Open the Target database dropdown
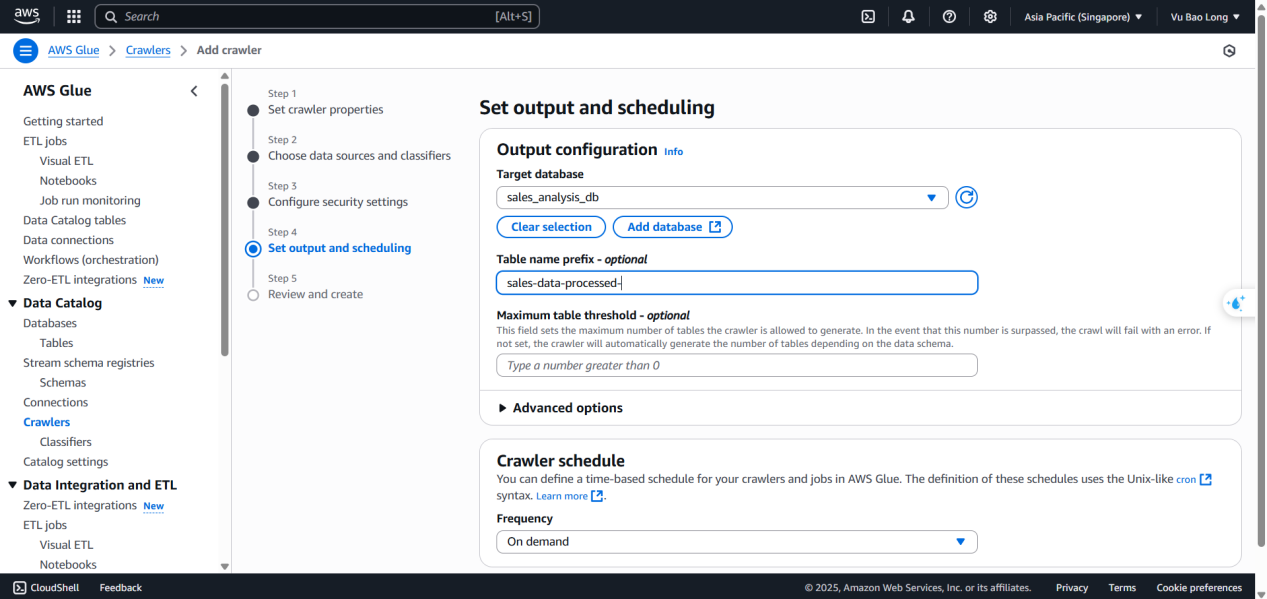The width and height of the screenshot is (1267, 599). 722,197
